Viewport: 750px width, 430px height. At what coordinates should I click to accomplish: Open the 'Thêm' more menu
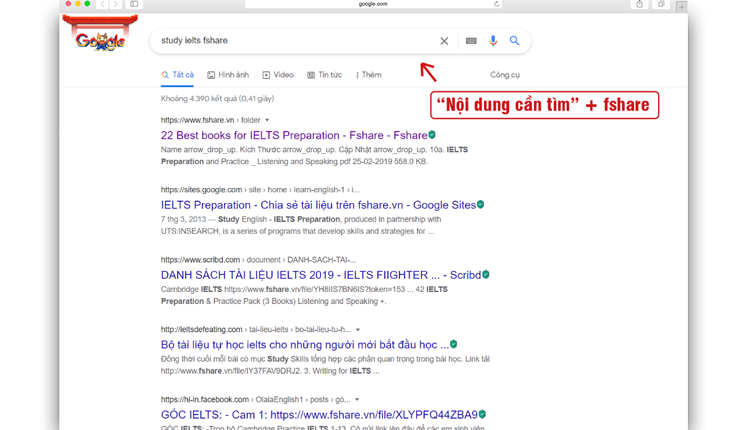point(369,75)
